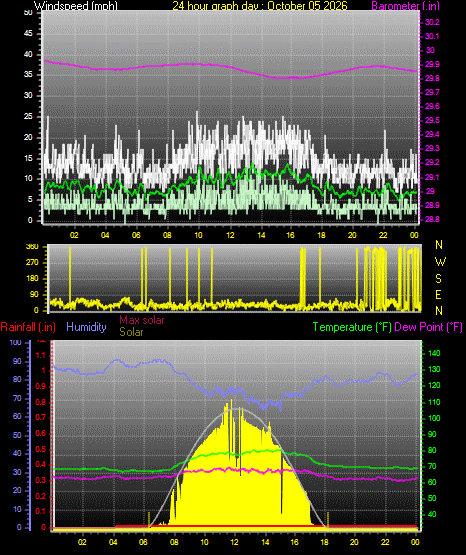Click '100' on the humidity axis
Viewport: 466px width, 555px height.
coord(16,343)
